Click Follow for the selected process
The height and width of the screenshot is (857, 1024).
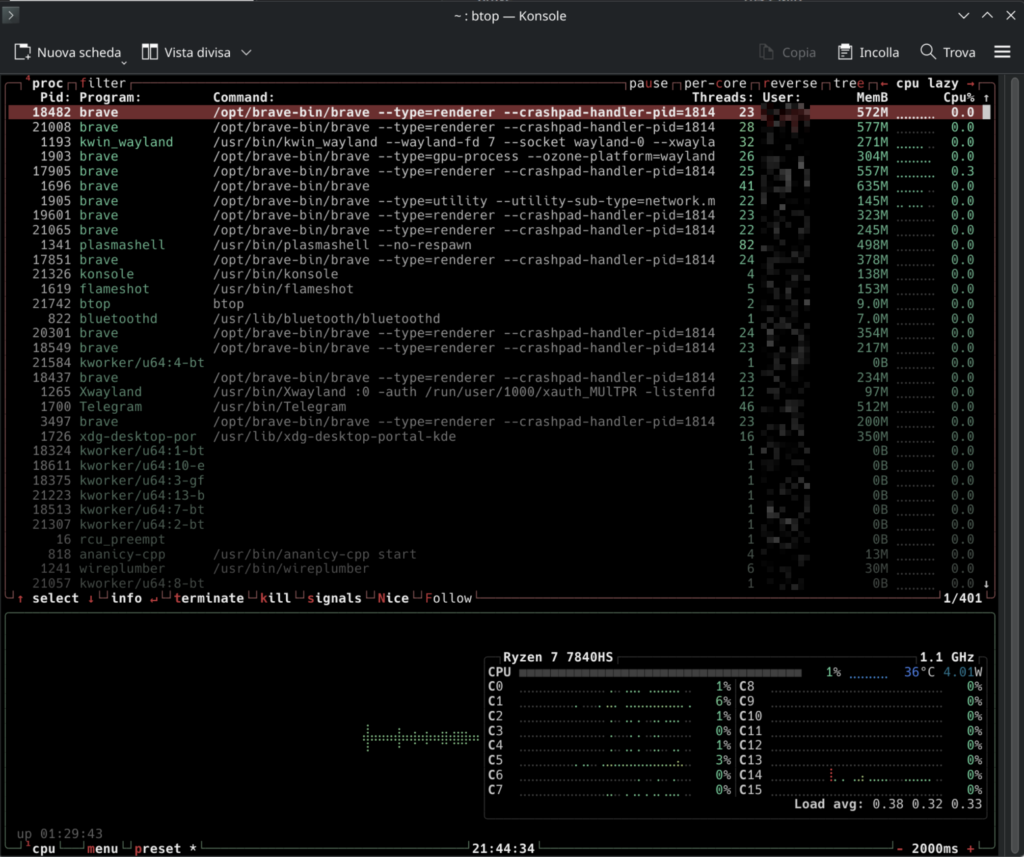(448, 598)
